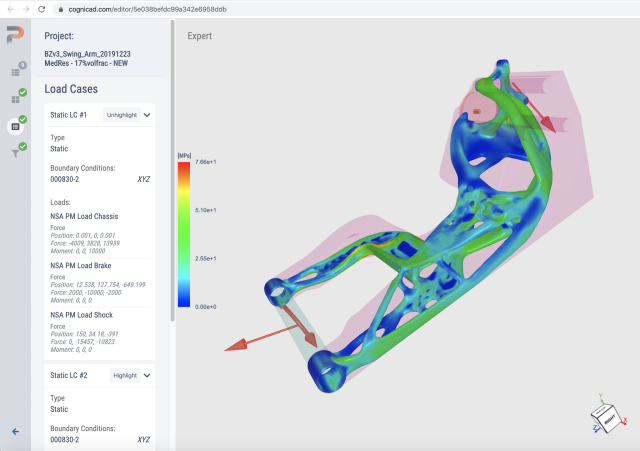Click the blue back arrow in sidebar
Screen dimensions: 640x451
click(x=15, y=431)
